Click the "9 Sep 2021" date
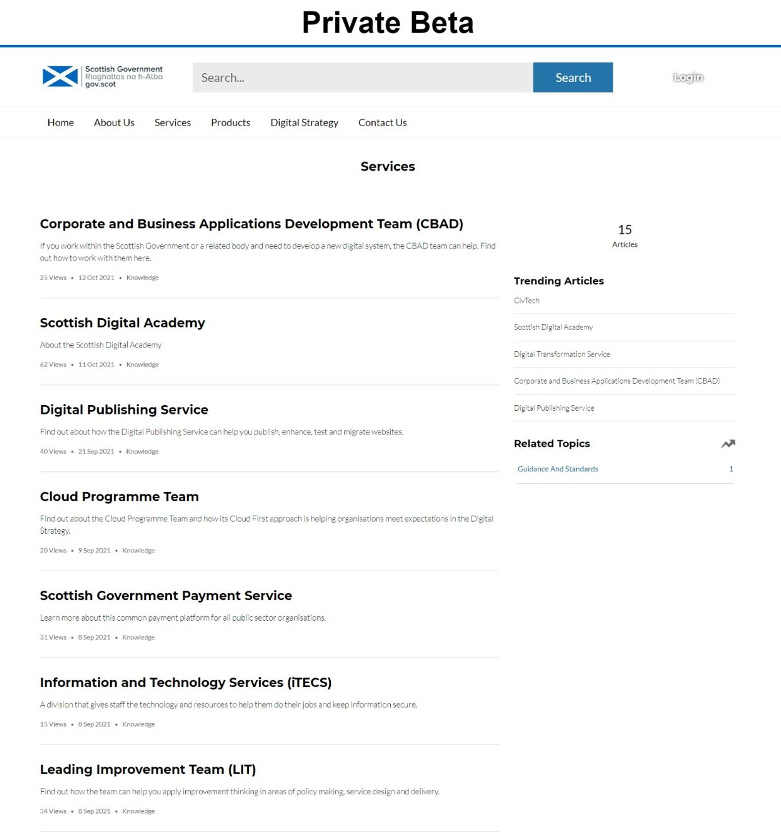 (x=94, y=550)
